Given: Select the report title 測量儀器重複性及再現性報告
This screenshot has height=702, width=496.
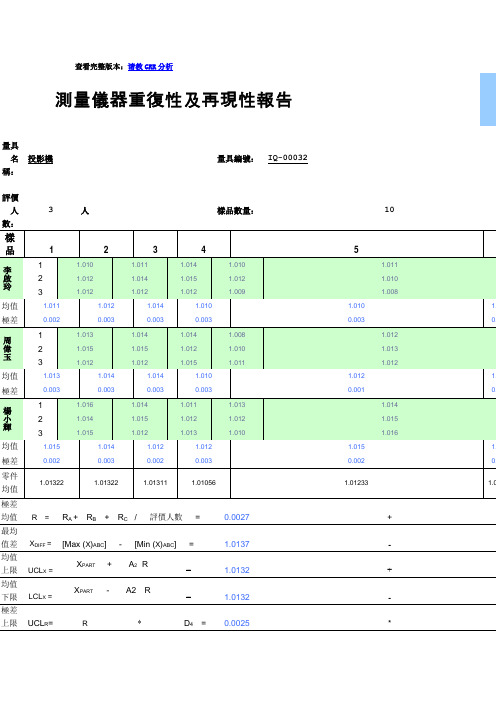Looking at the screenshot, I should coord(174,100).
